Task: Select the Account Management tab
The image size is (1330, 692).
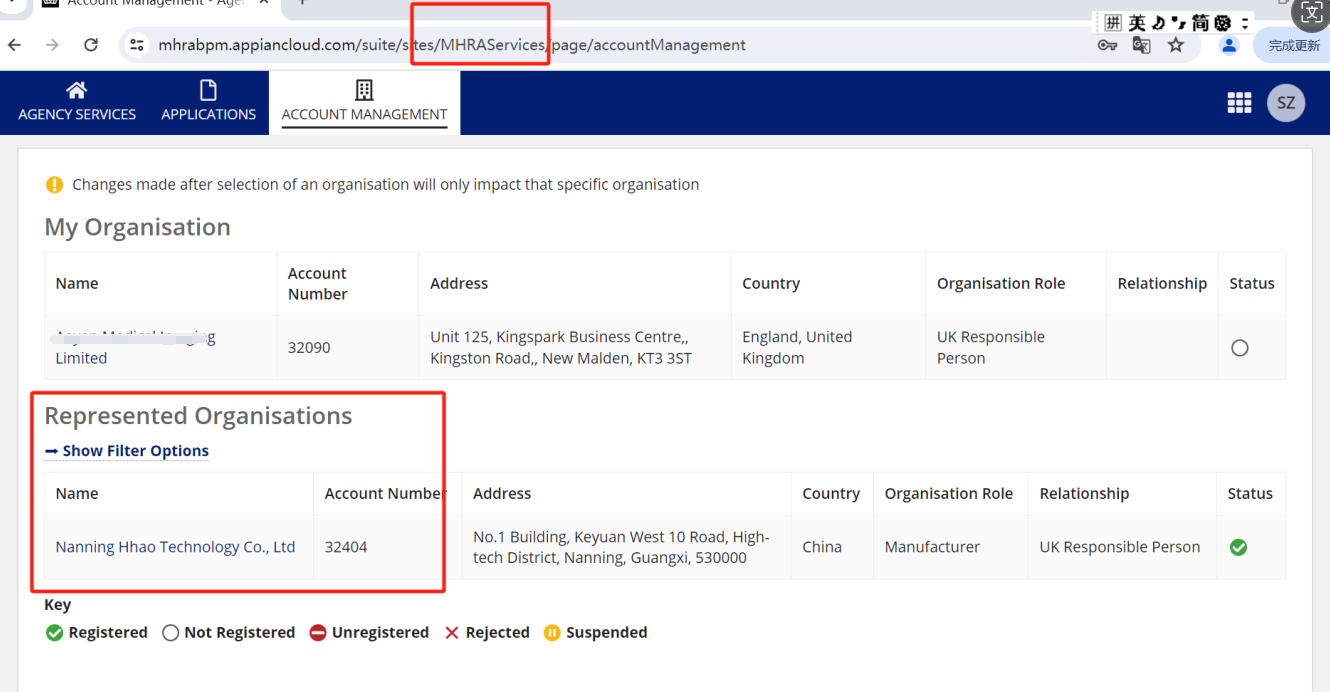Action: [364, 102]
